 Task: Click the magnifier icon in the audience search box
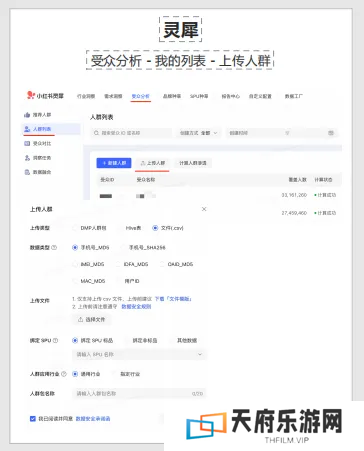[96, 133]
